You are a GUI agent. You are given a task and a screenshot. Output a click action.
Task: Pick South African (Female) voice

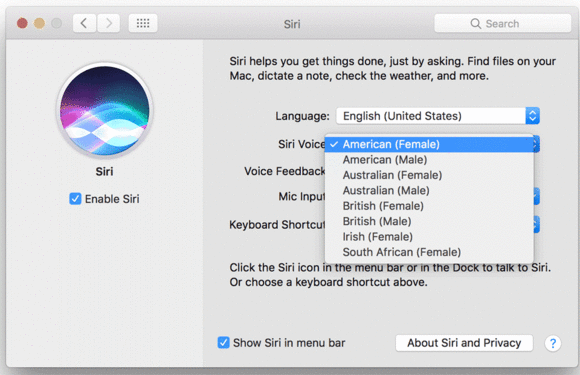(429, 252)
